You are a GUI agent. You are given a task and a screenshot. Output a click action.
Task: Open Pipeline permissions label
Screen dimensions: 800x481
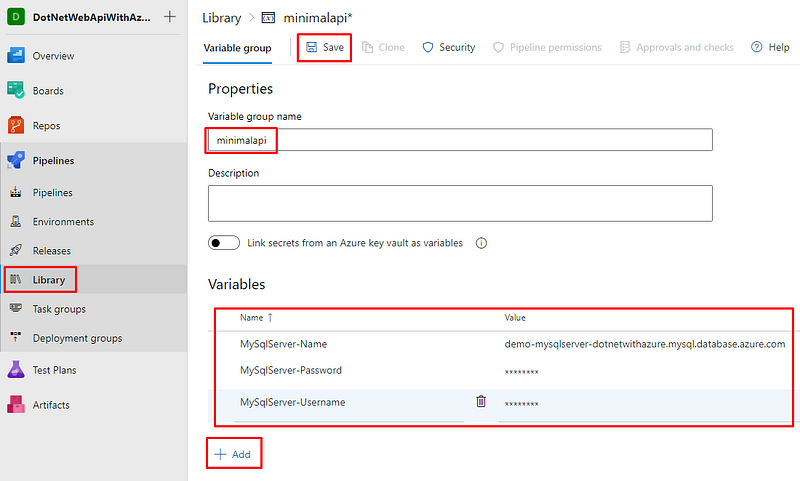[x=556, y=47]
